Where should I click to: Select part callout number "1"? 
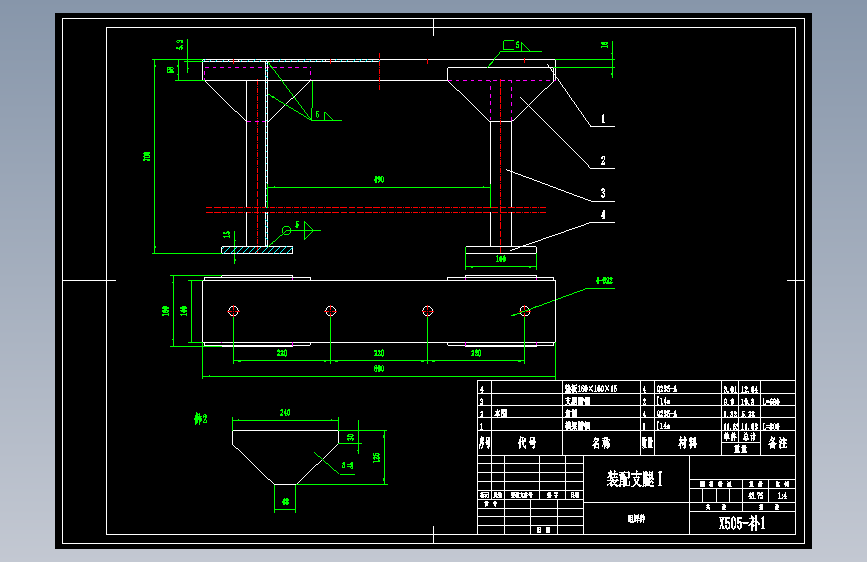[x=603, y=119]
